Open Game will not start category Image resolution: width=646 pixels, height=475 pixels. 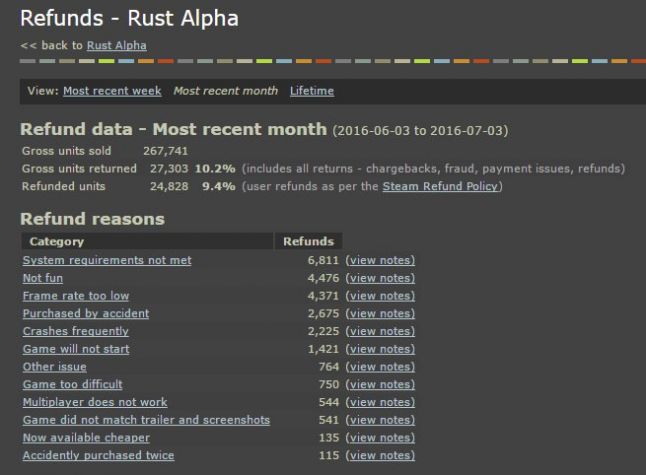pyautogui.click(x=75, y=349)
